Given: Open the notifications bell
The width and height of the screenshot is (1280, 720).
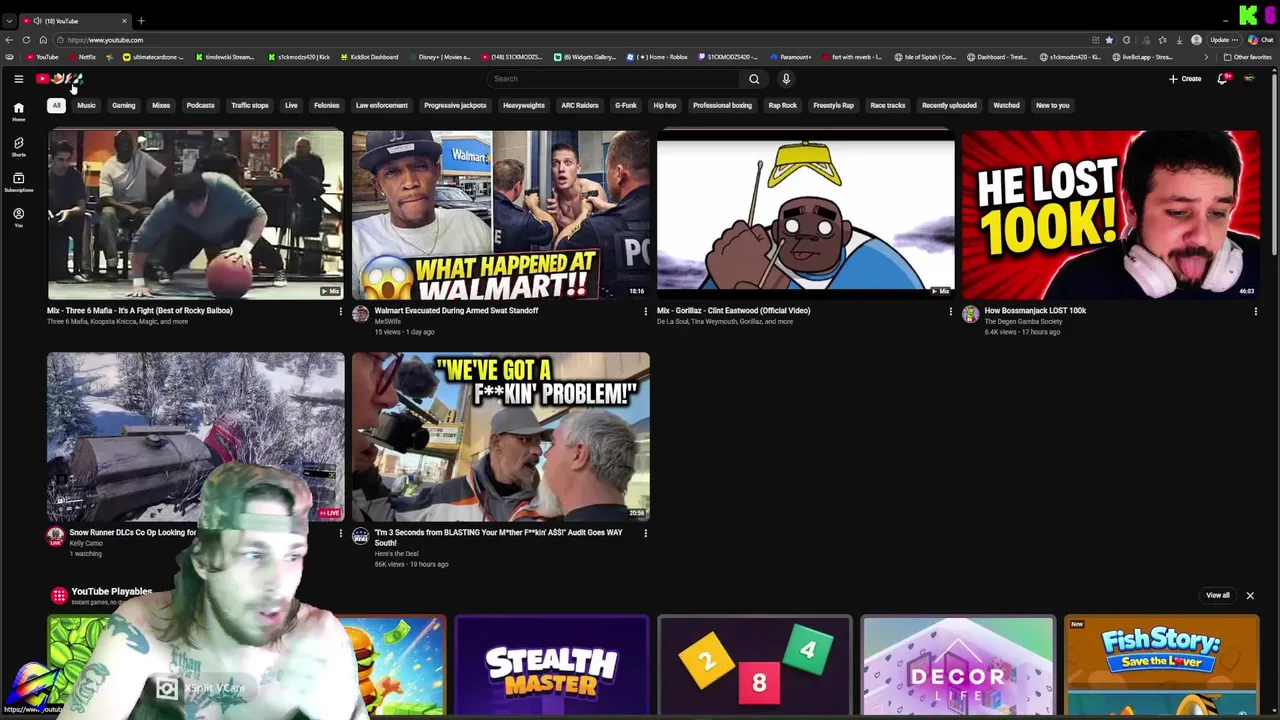Looking at the screenshot, I should pos(1222,79).
